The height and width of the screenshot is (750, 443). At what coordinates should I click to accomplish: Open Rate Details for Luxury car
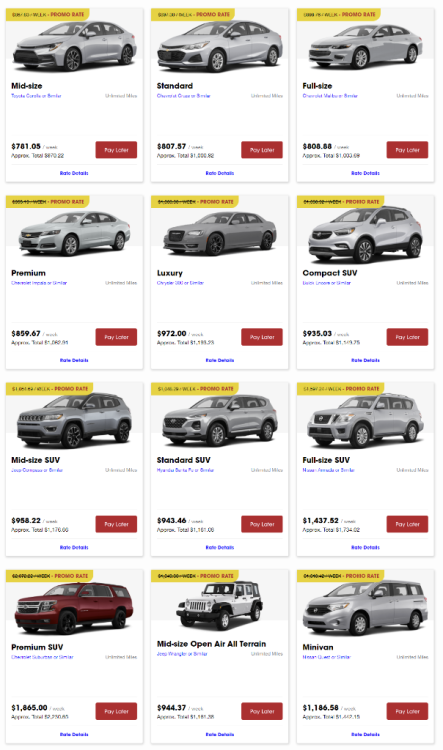pos(220,360)
